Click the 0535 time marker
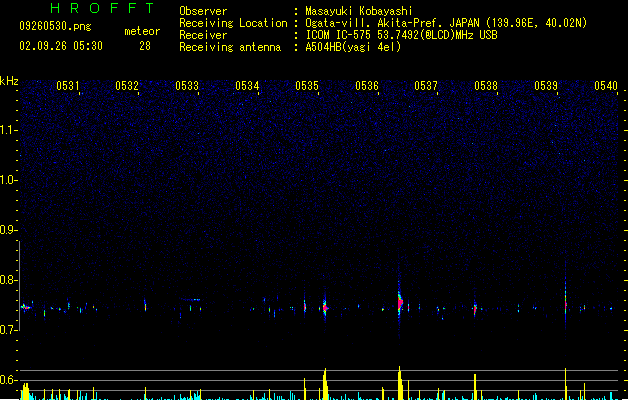This screenshot has width=629, height=400. (x=307, y=86)
